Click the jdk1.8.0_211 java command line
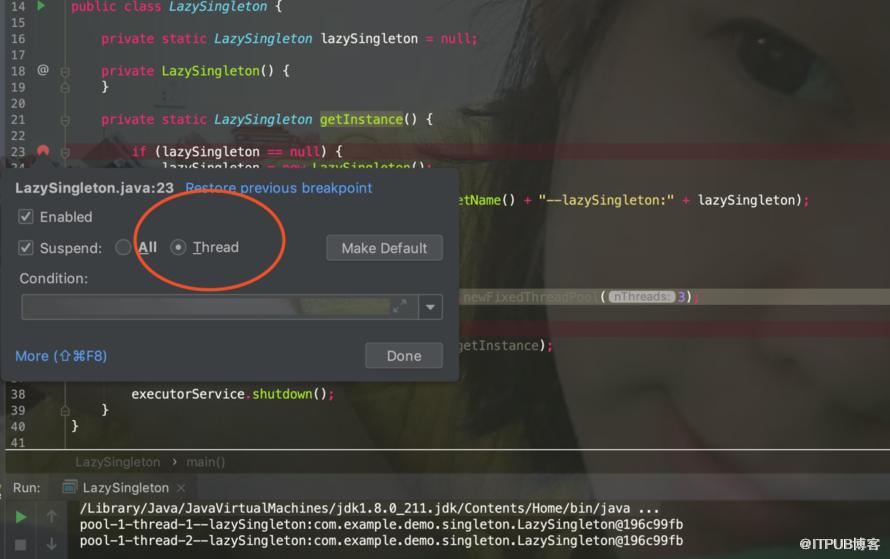 pyautogui.click(x=369, y=508)
